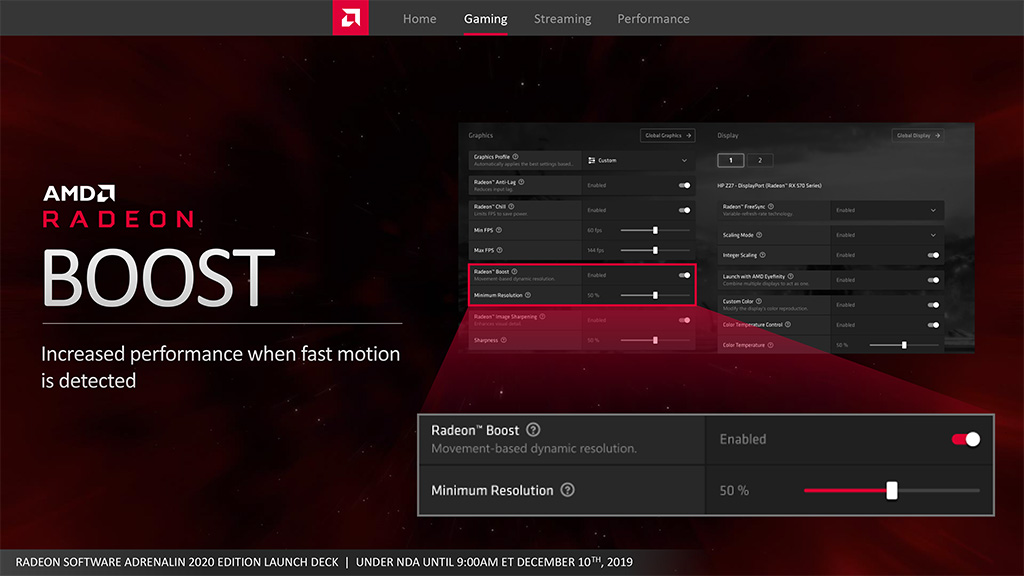This screenshot has width=1024, height=576.
Task: Toggle the Custom Color switch
Action: [933, 305]
